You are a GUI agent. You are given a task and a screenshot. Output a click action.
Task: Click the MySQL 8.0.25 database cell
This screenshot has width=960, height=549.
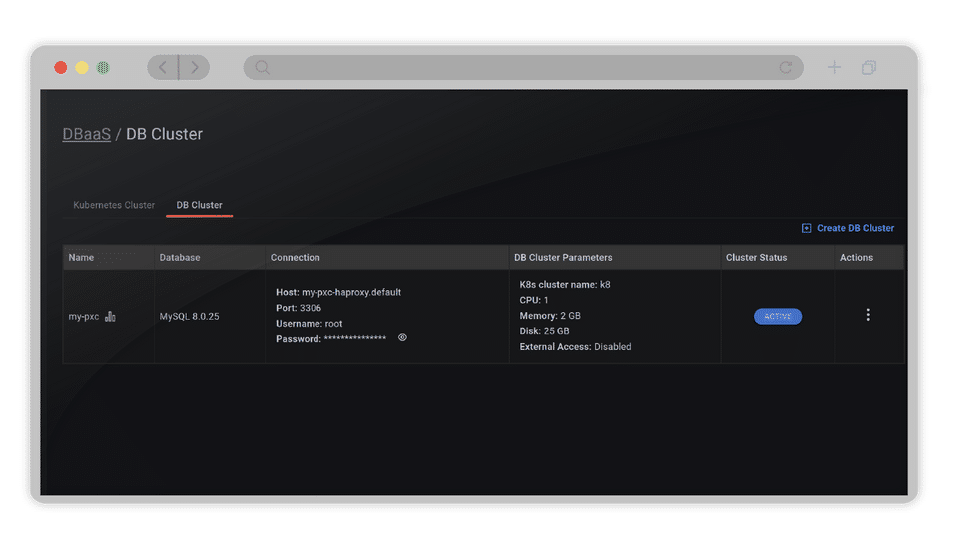(x=189, y=316)
